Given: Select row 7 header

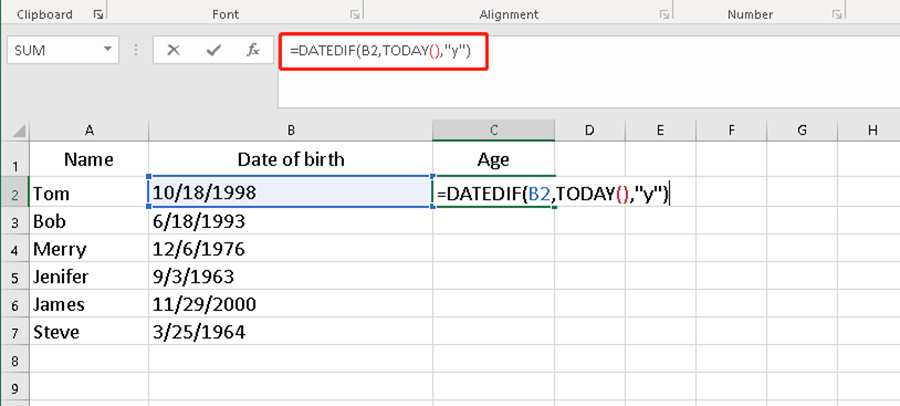Looking at the screenshot, I should (15, 333).
